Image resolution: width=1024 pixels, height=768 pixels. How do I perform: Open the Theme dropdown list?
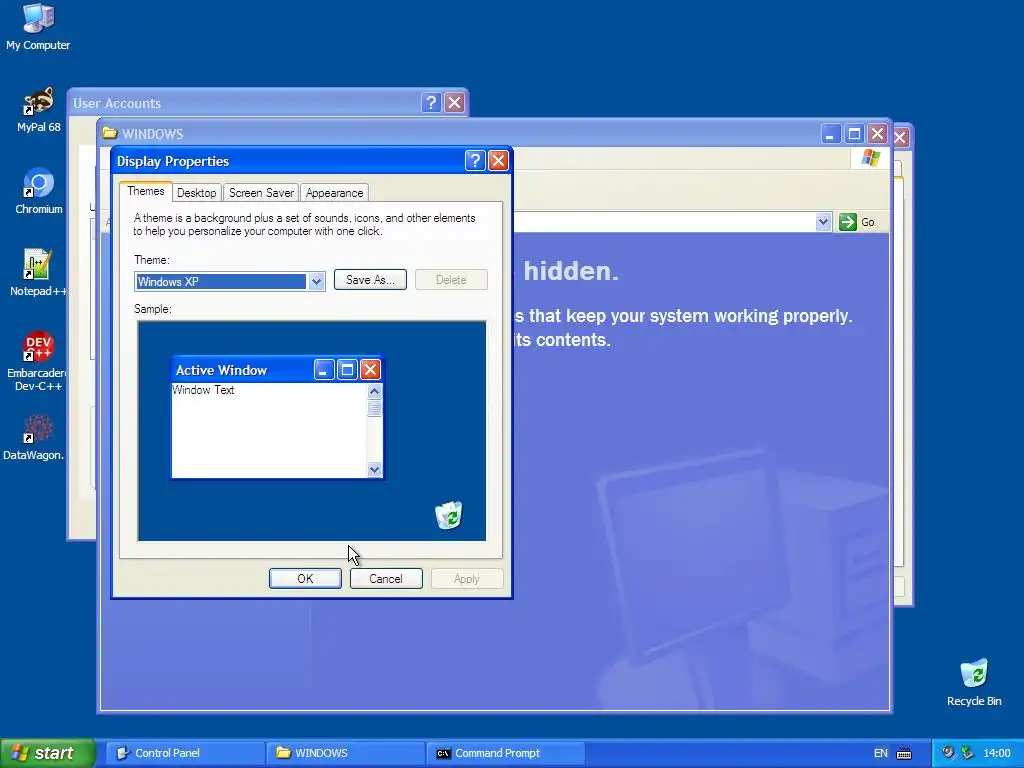(316, 281)
